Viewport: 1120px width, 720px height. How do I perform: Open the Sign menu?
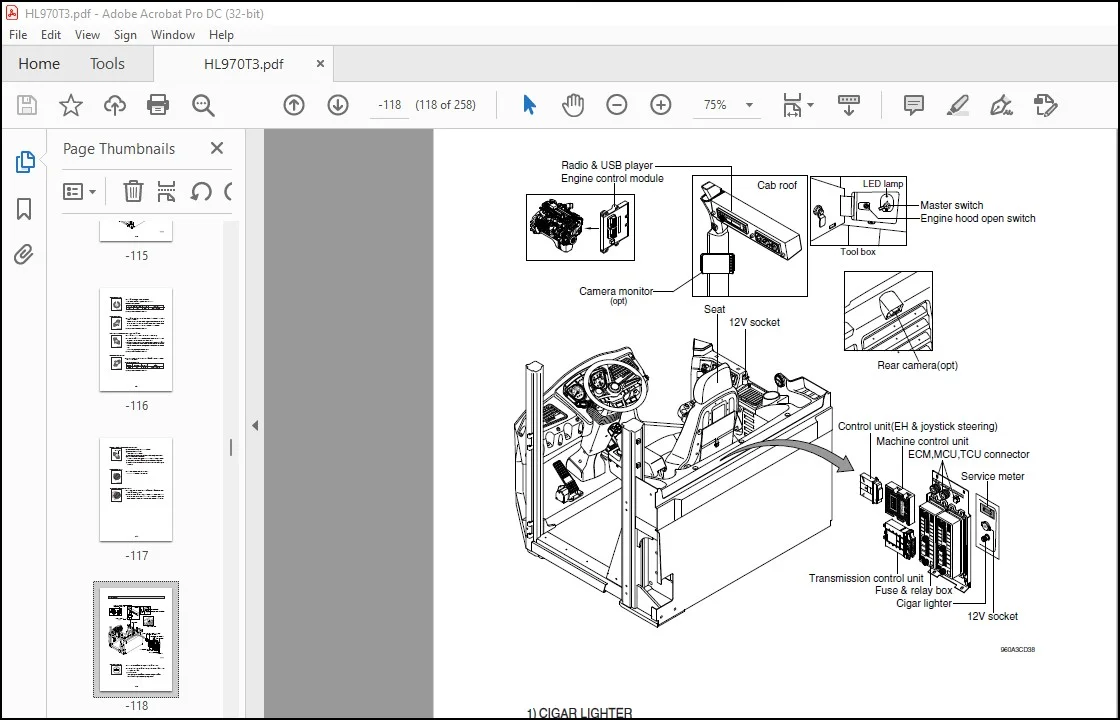[125, 34]
